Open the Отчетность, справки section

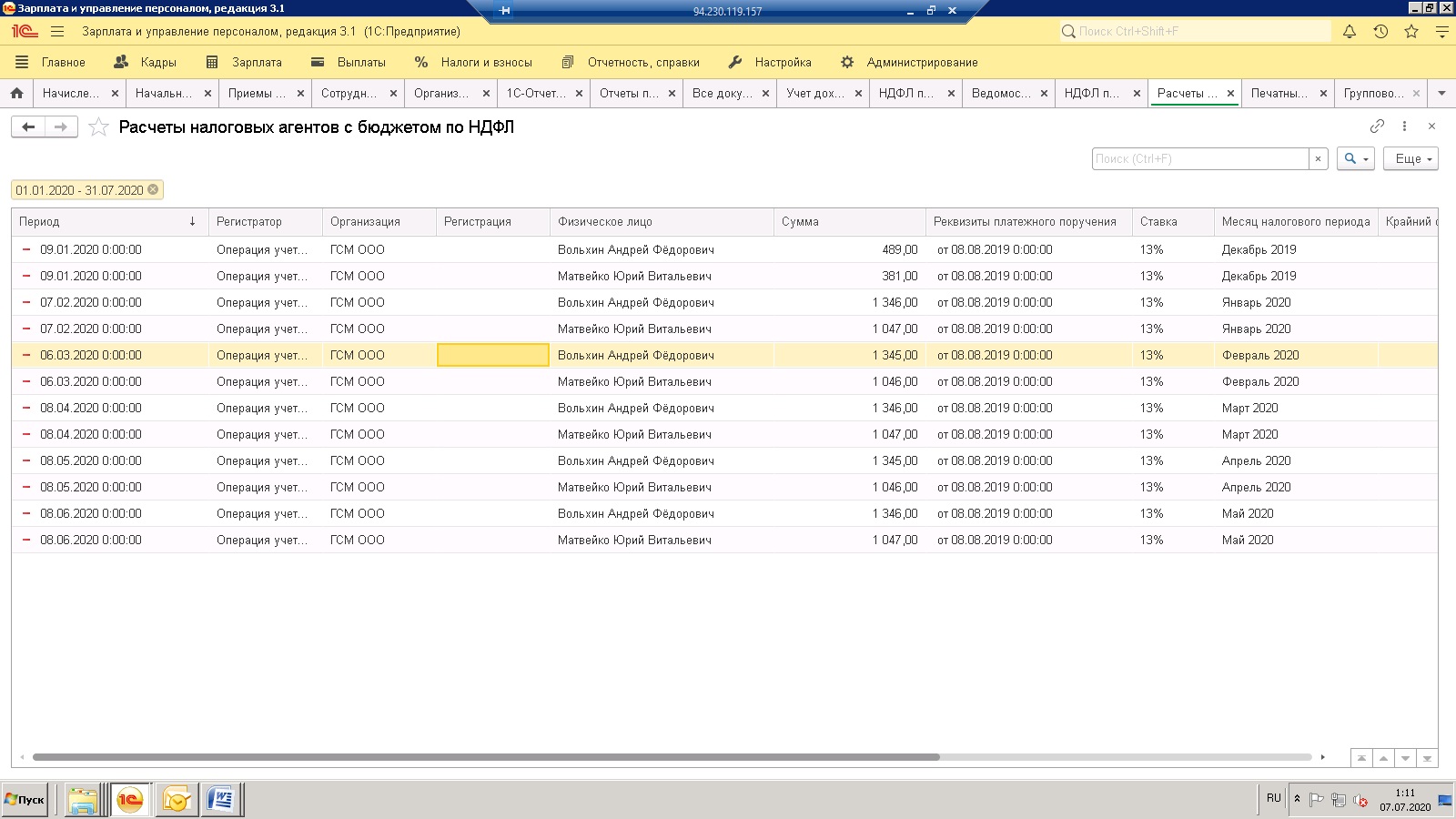pyautogui.click(x=631, y=62)
